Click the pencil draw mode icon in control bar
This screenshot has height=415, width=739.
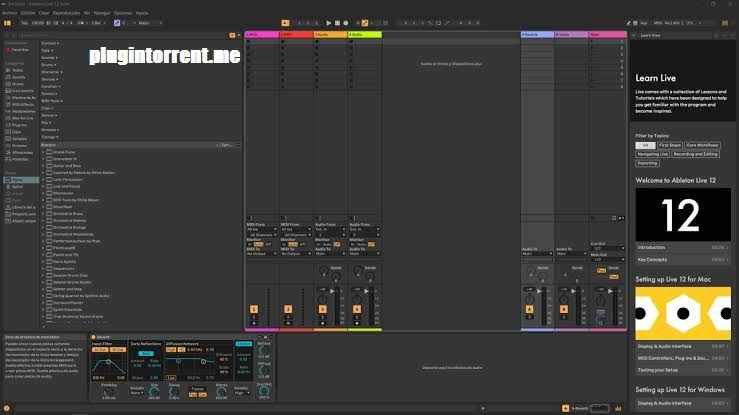[x=628, y=23]
